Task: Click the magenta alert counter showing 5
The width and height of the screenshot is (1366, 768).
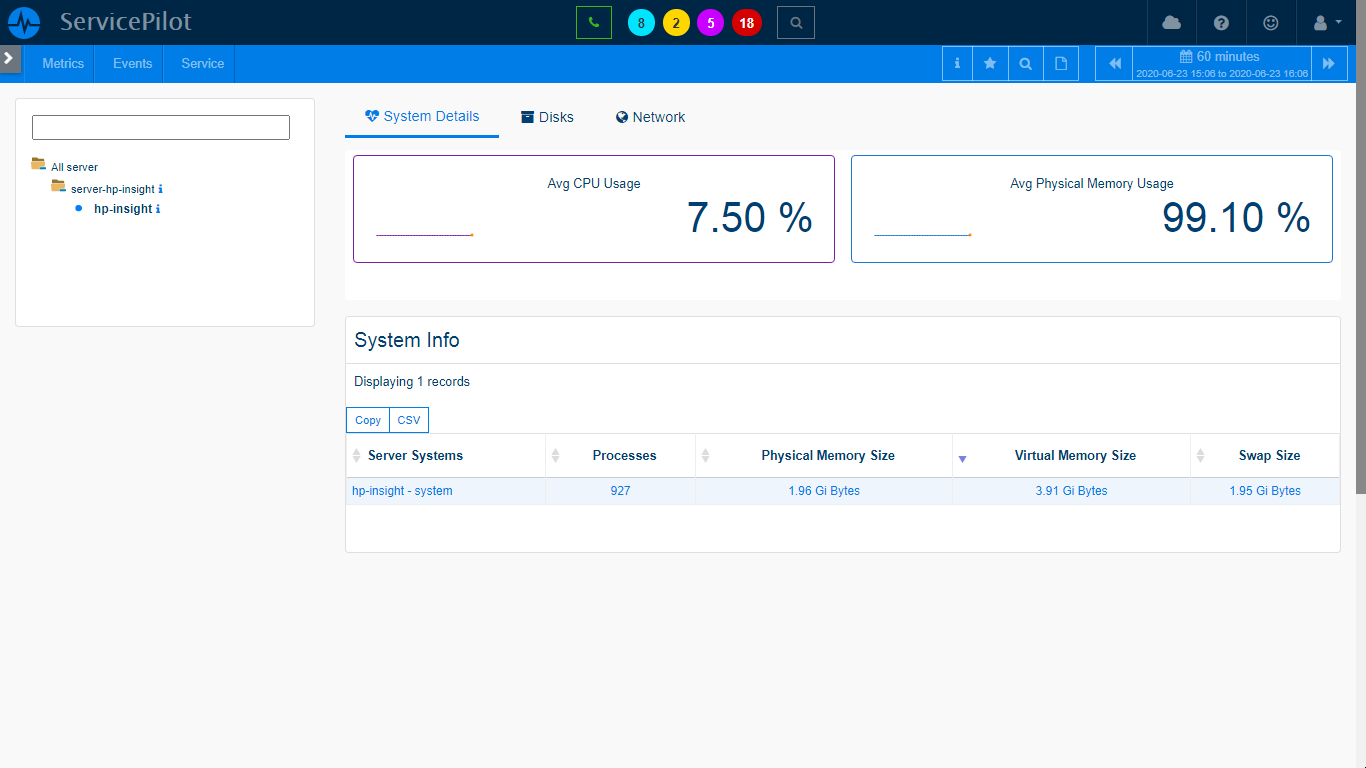Action: [x=710, y=22]
